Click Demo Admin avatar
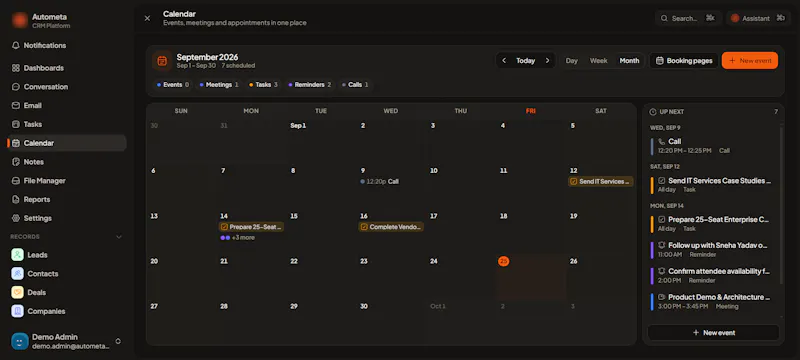 point(20,341)
